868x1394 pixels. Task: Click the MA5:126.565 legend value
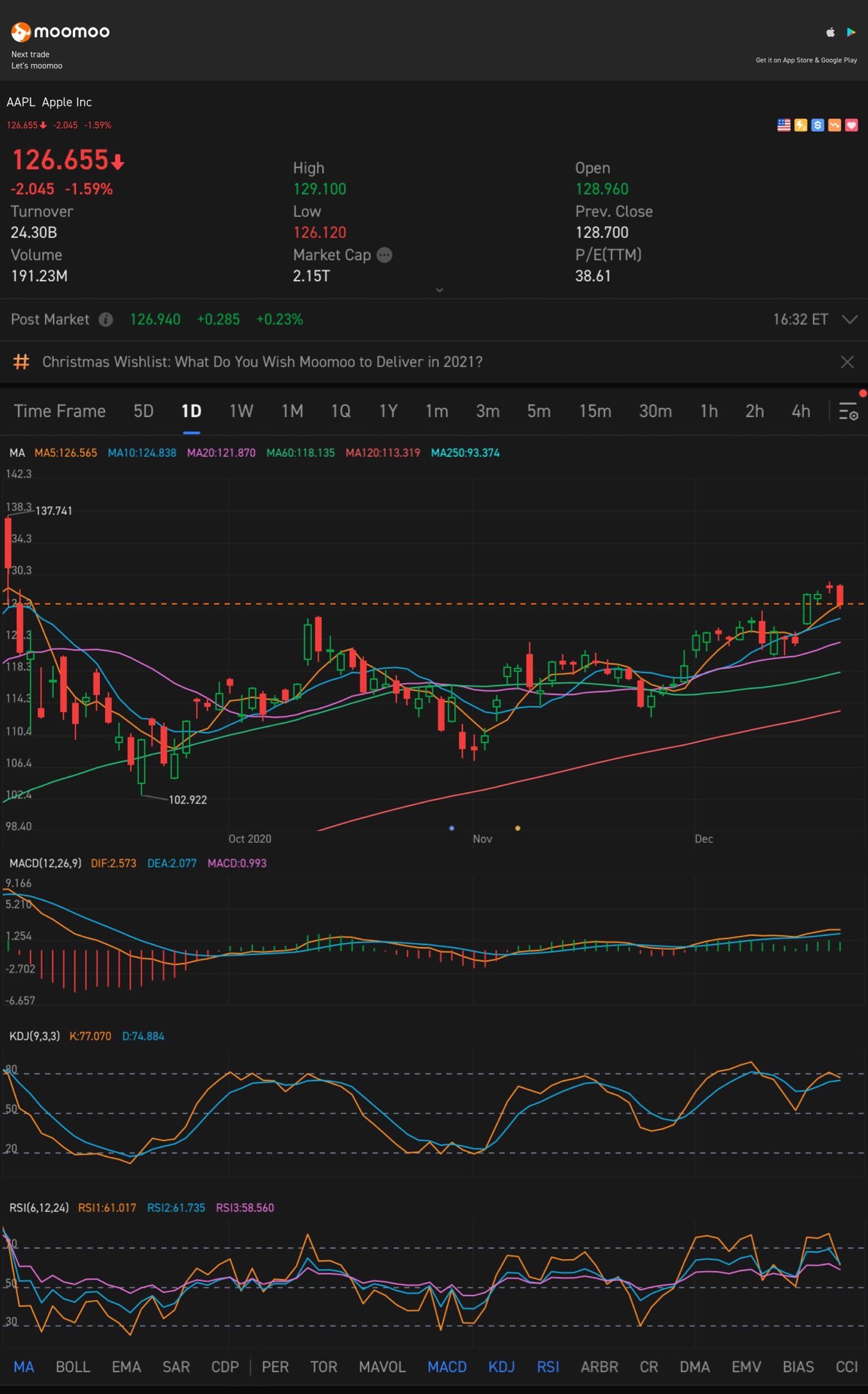(x=66, y=453)
